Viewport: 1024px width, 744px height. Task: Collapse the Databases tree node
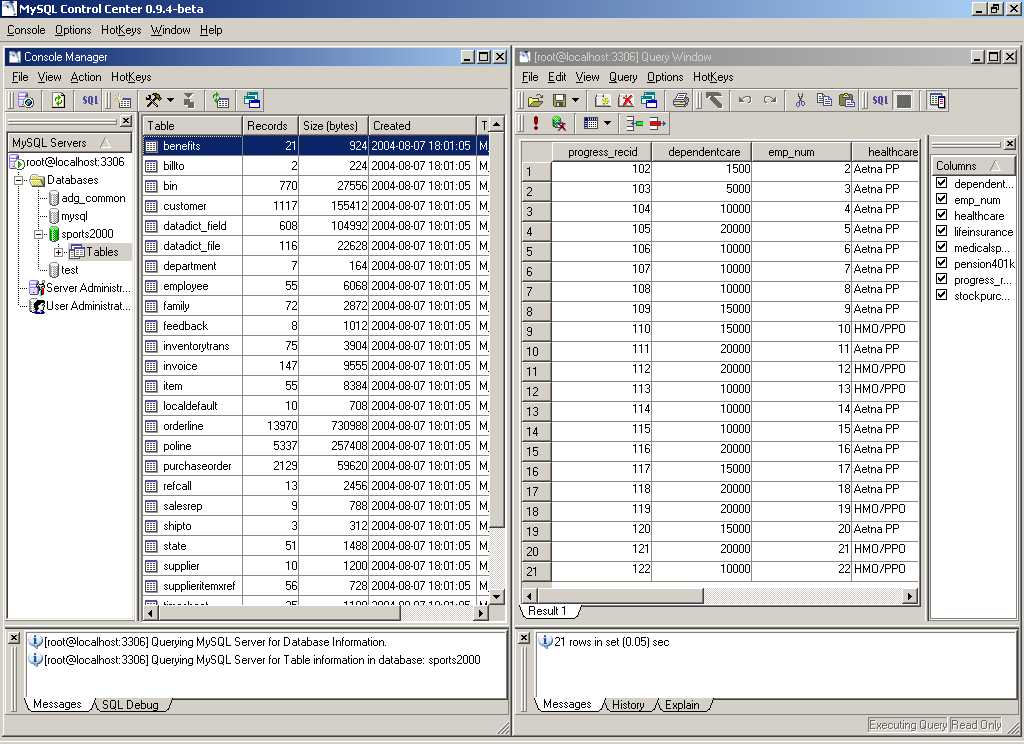[19, 180]
